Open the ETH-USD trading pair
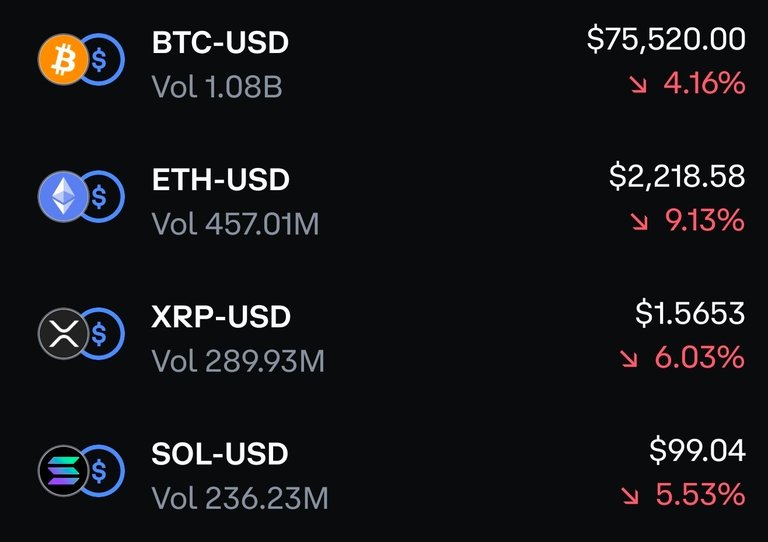This screenshot has height=542, width=768. point(220,180)
